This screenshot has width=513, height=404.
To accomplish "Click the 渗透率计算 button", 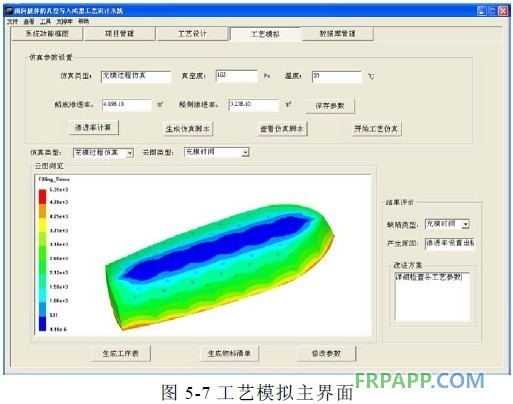I will (93, 127).
